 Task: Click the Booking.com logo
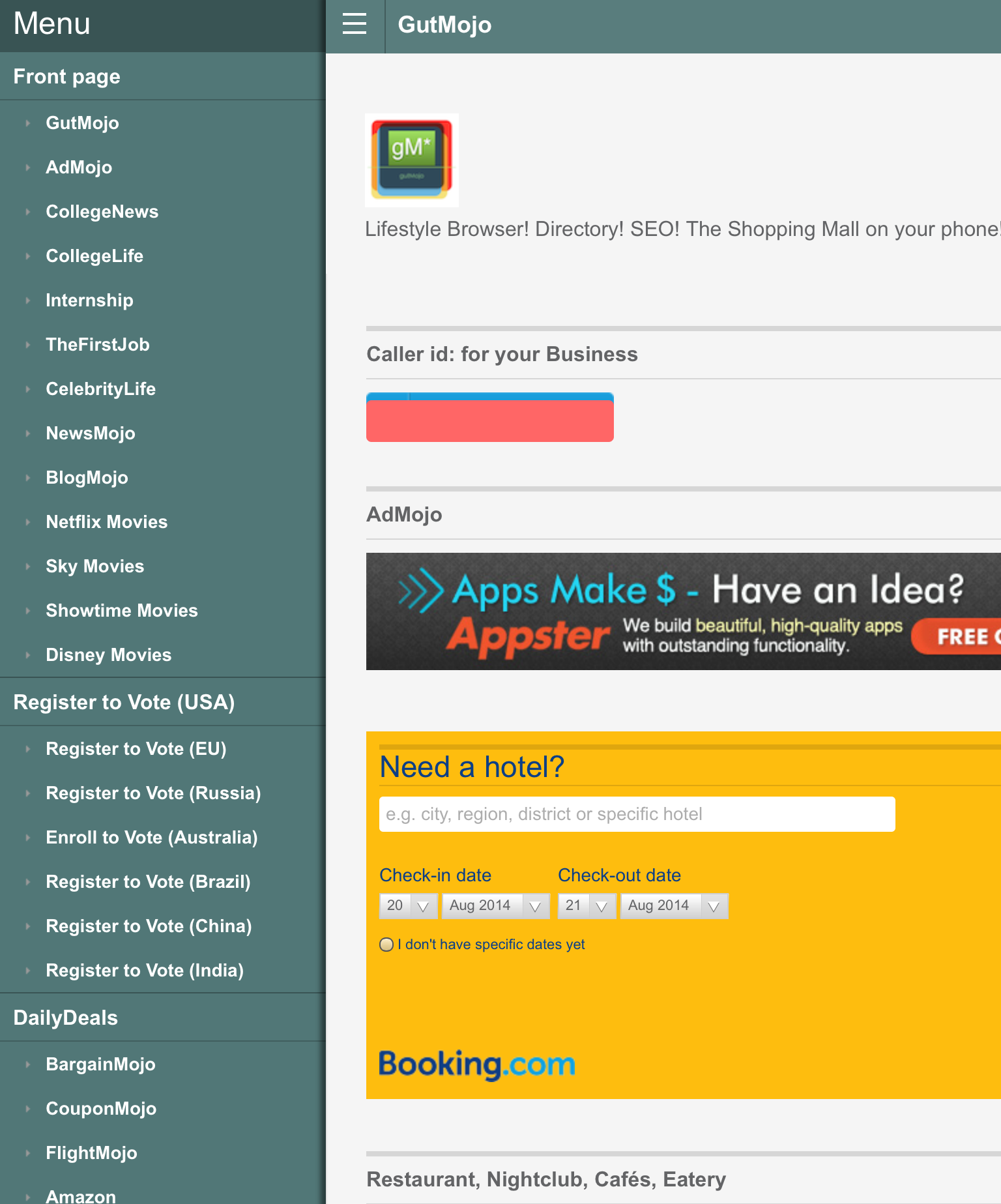(476, 1064)
